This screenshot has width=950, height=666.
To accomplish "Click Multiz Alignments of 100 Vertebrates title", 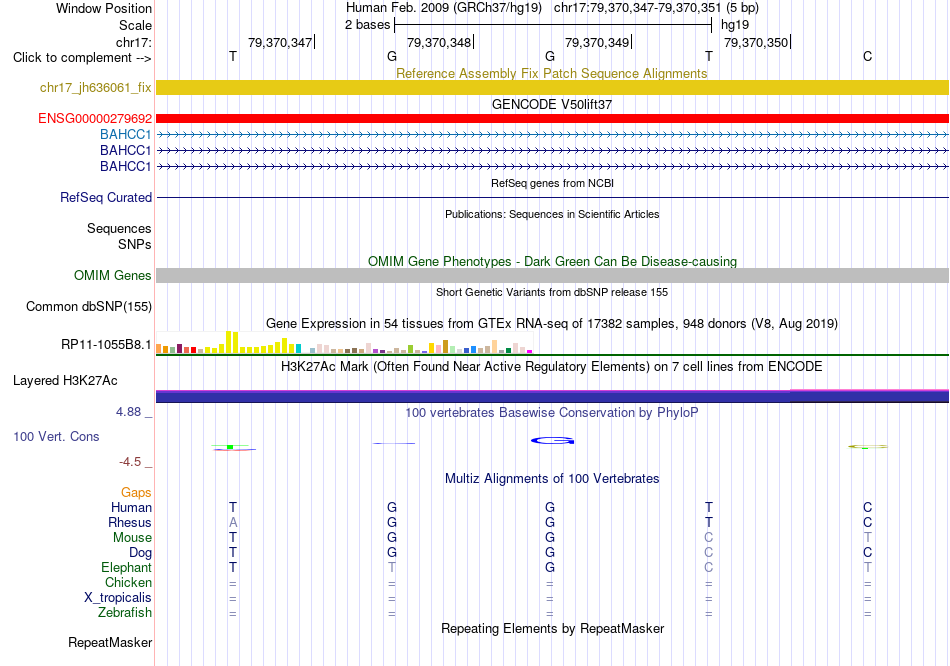I will [x=552, y=479].
